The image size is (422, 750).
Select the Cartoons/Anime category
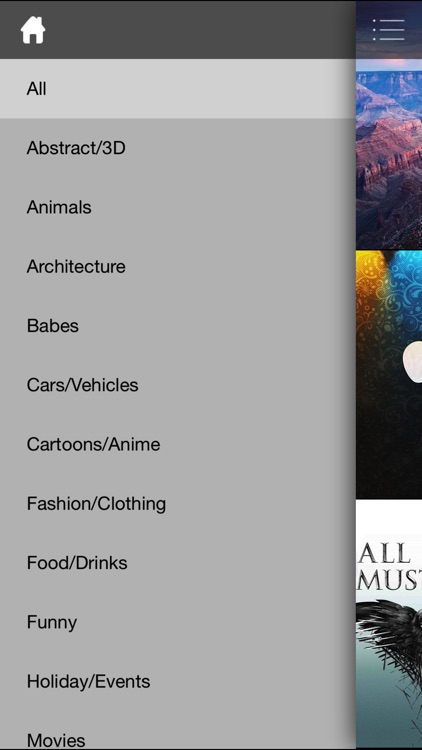click(178, 445)
